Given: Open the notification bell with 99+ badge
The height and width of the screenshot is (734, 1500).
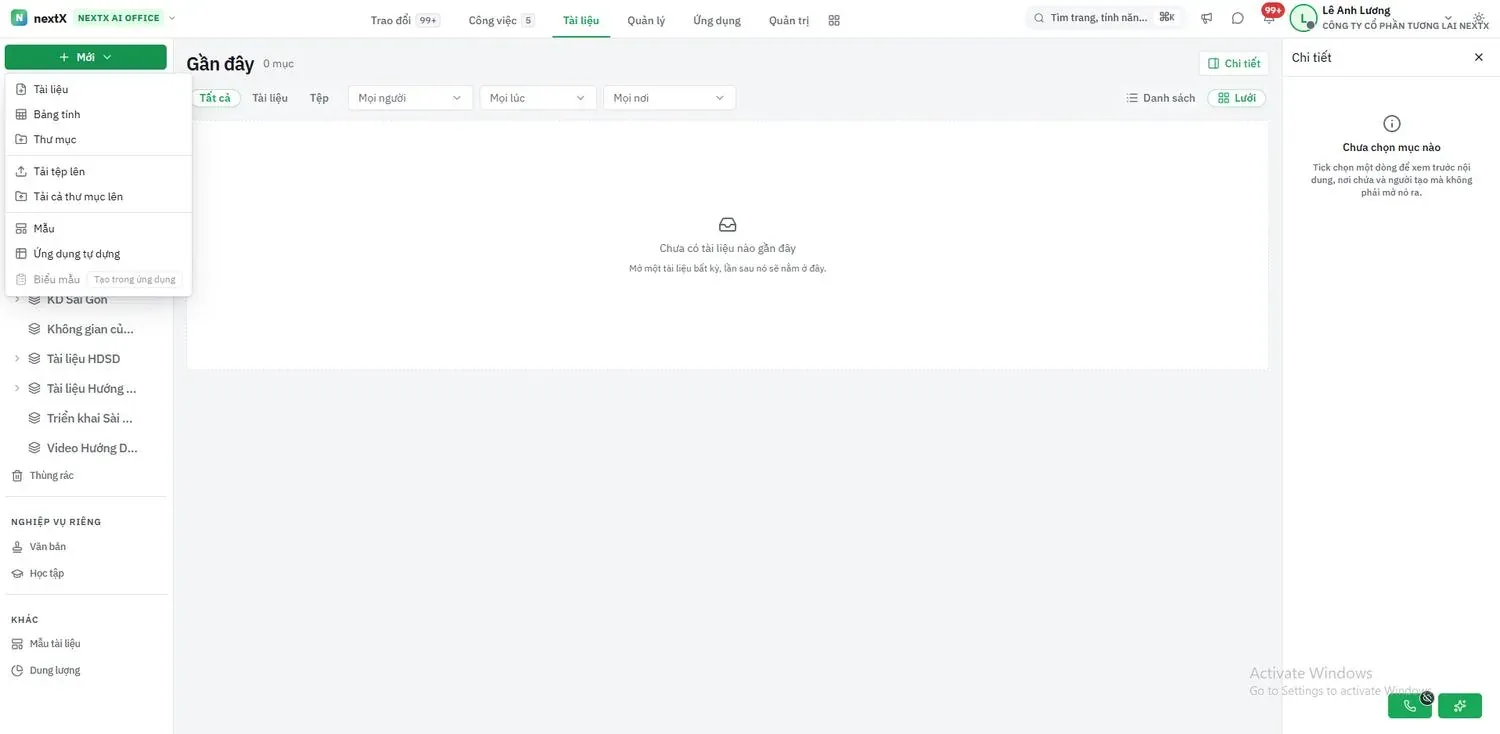Looking at the screenshot, I should point(1269,17).
